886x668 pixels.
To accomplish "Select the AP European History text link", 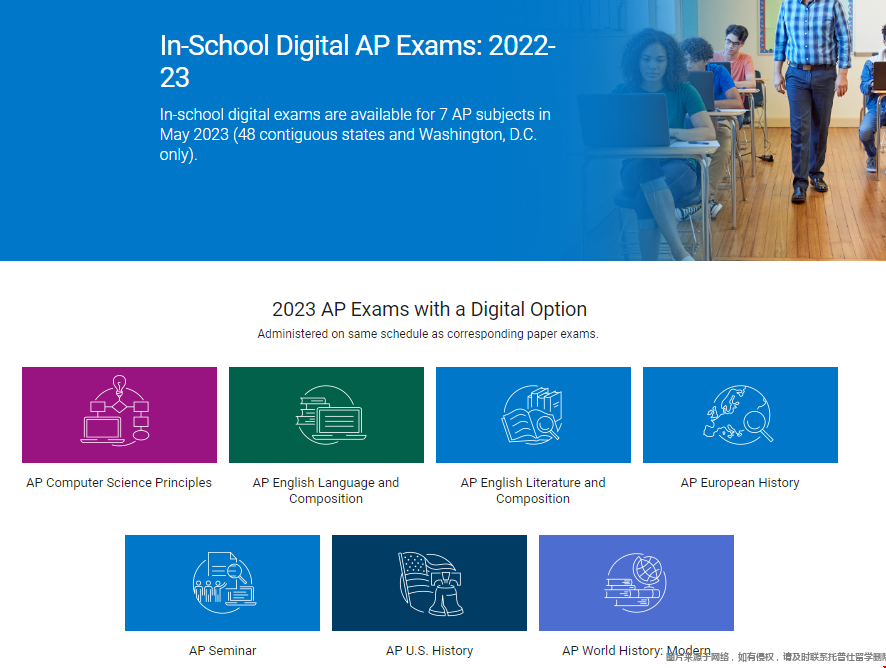I will 740,483.
